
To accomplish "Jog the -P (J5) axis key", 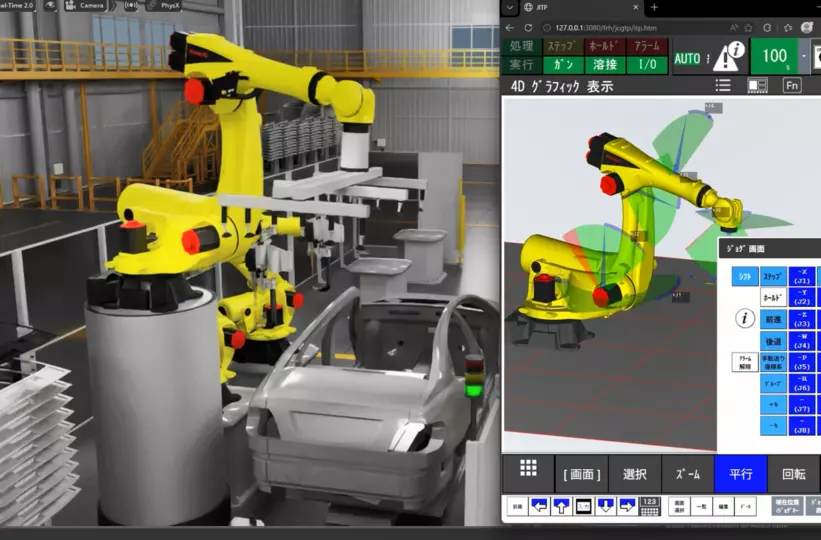I will tap(802, 362).
